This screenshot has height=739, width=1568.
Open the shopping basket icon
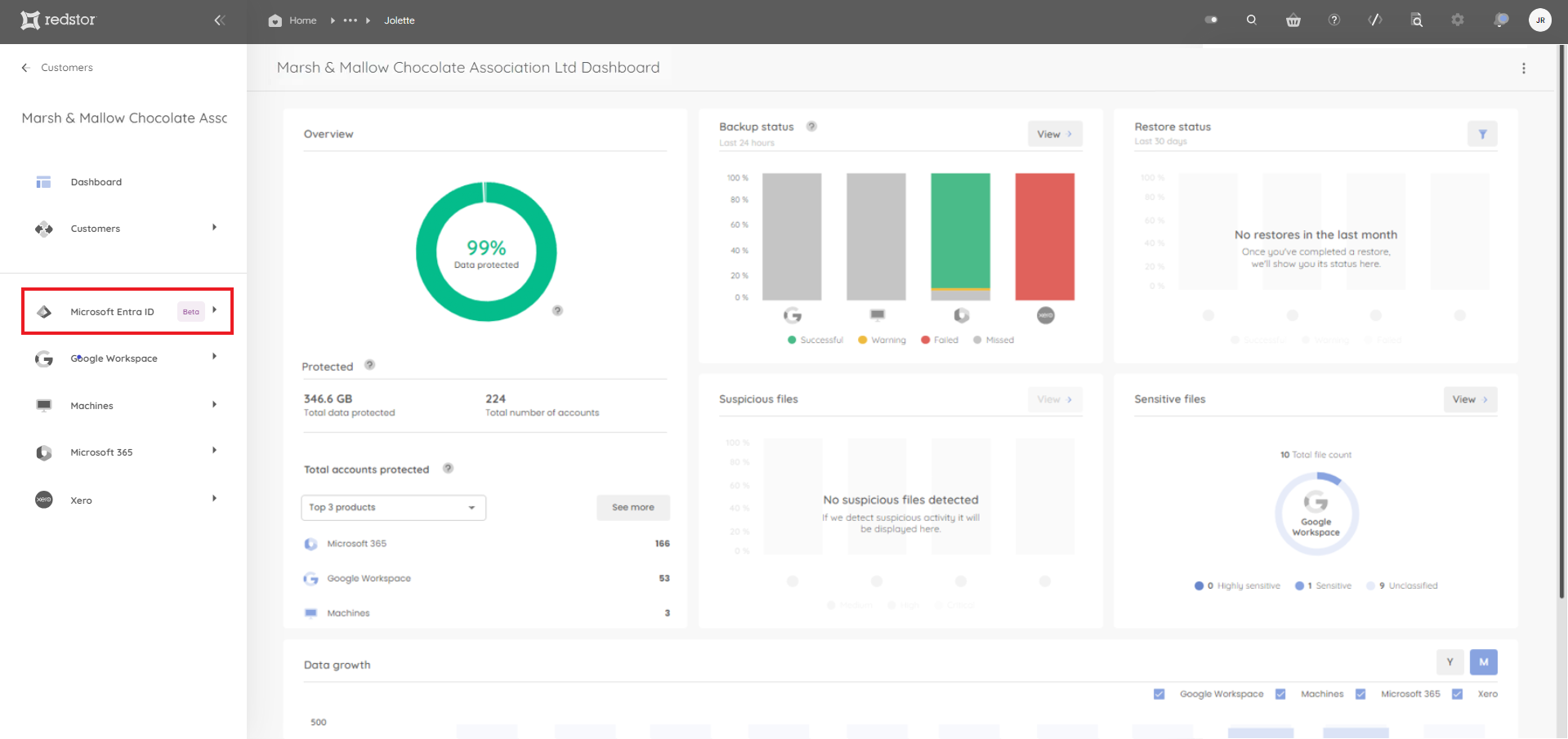click(1293, 20)
